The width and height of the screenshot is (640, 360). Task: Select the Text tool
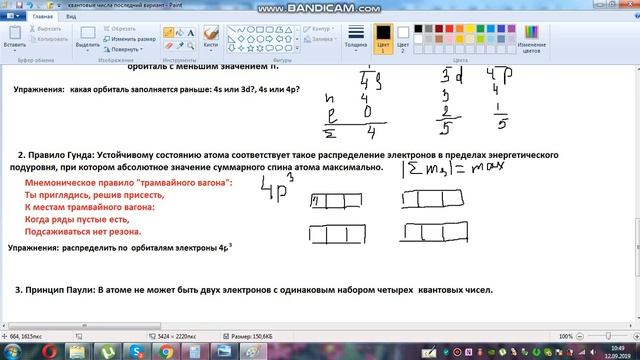click(x=191, y=33)
